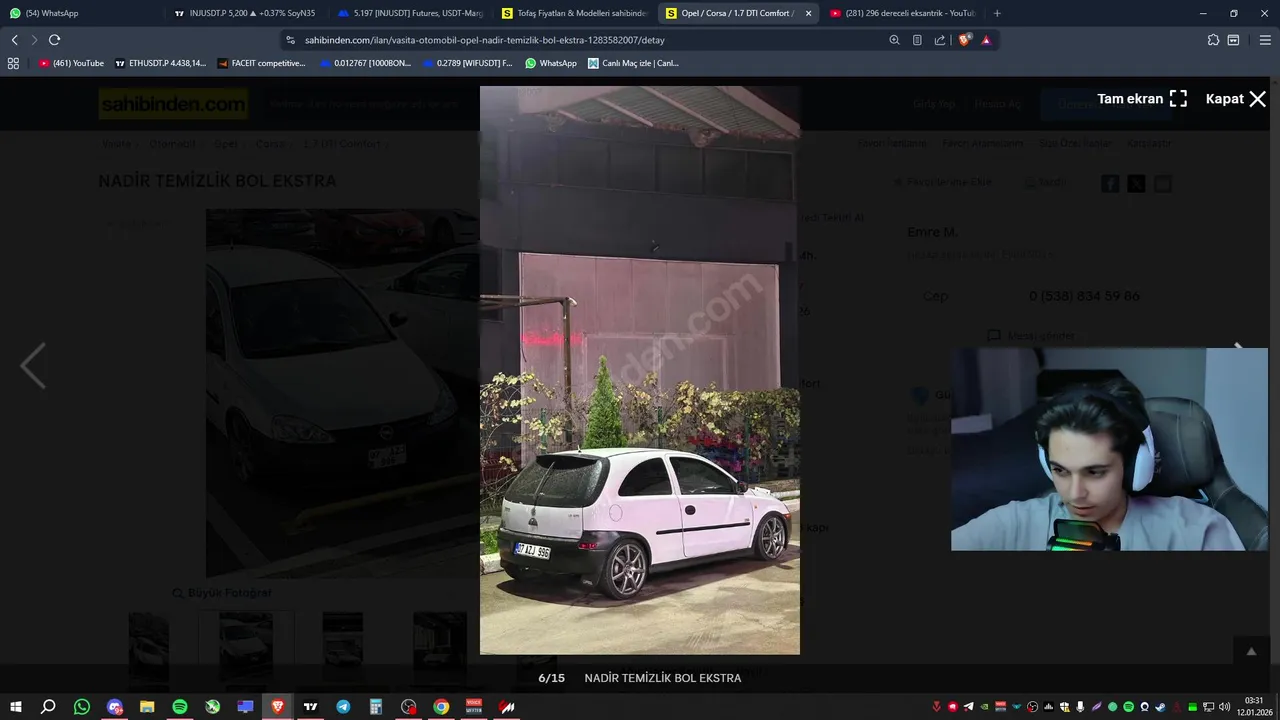Image resolution: width=1280 pixels, height=720 pixels.
Task: Open File Explorer from the taskbar
Action: (147, 707)
